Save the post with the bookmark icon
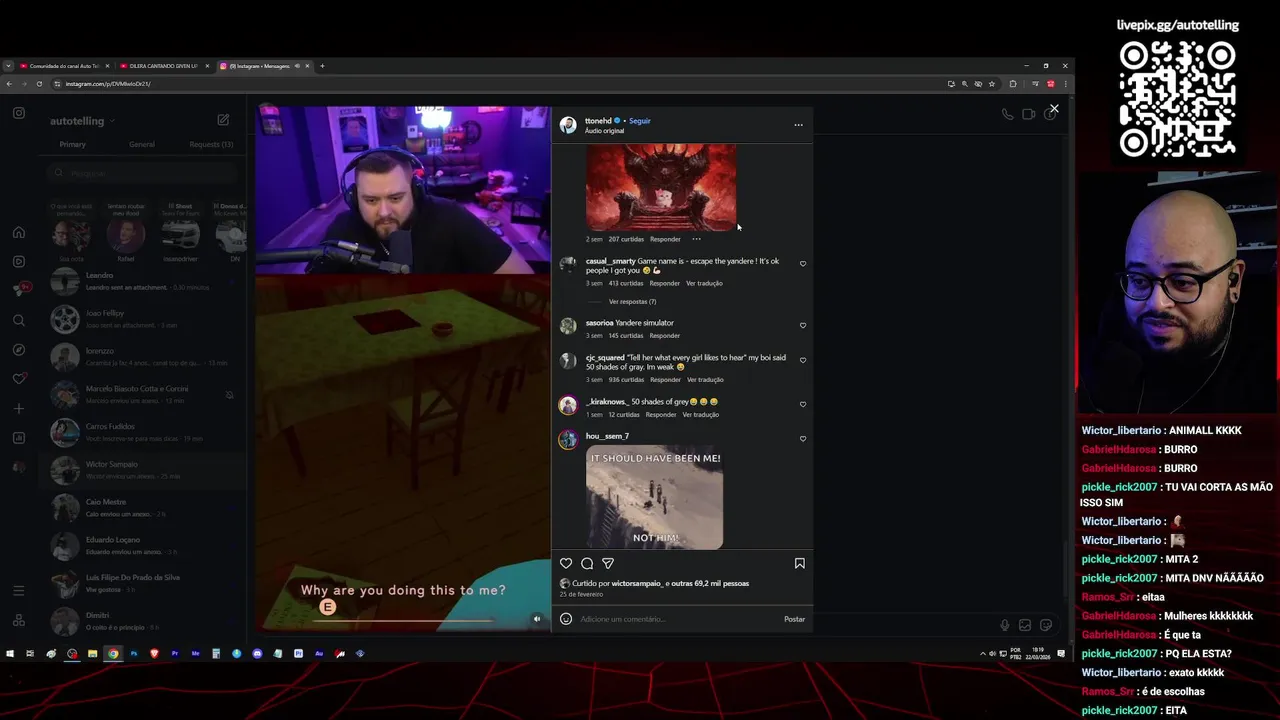The height and width of the screenshot is (720, 1280). pyautogui.click(x=799, y=564)
